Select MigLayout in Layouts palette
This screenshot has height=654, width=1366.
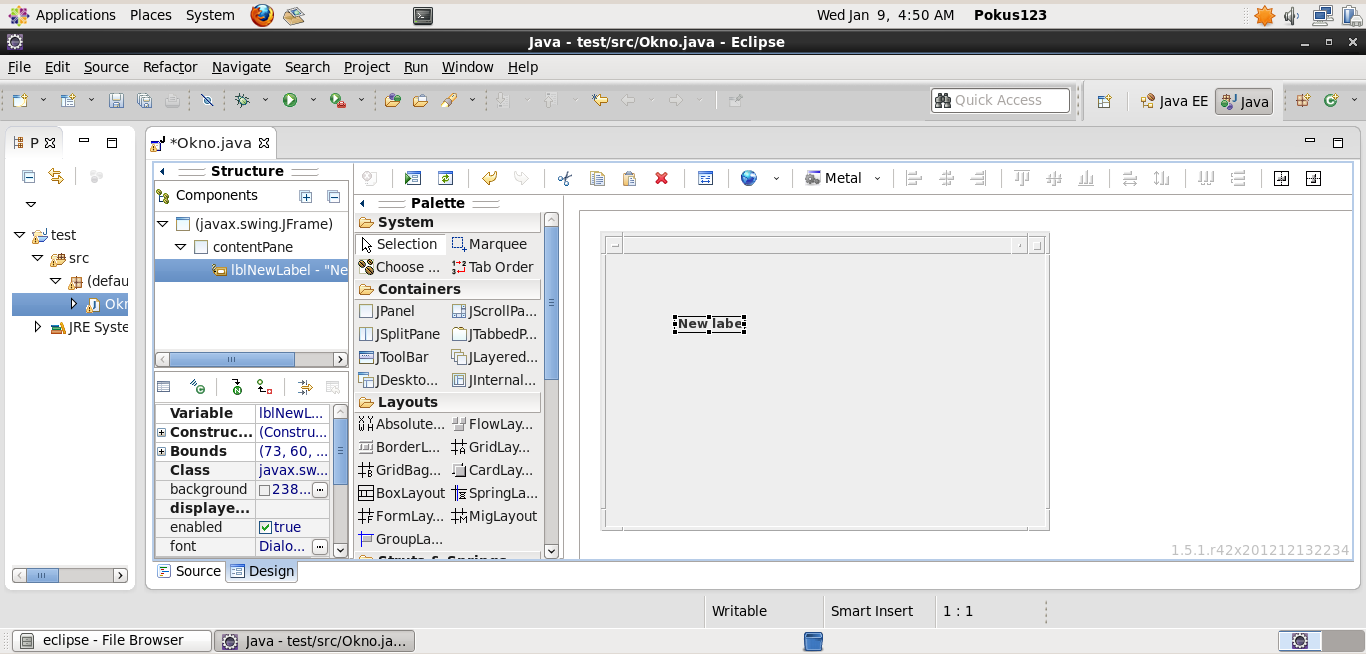click(x=495, y=516)
